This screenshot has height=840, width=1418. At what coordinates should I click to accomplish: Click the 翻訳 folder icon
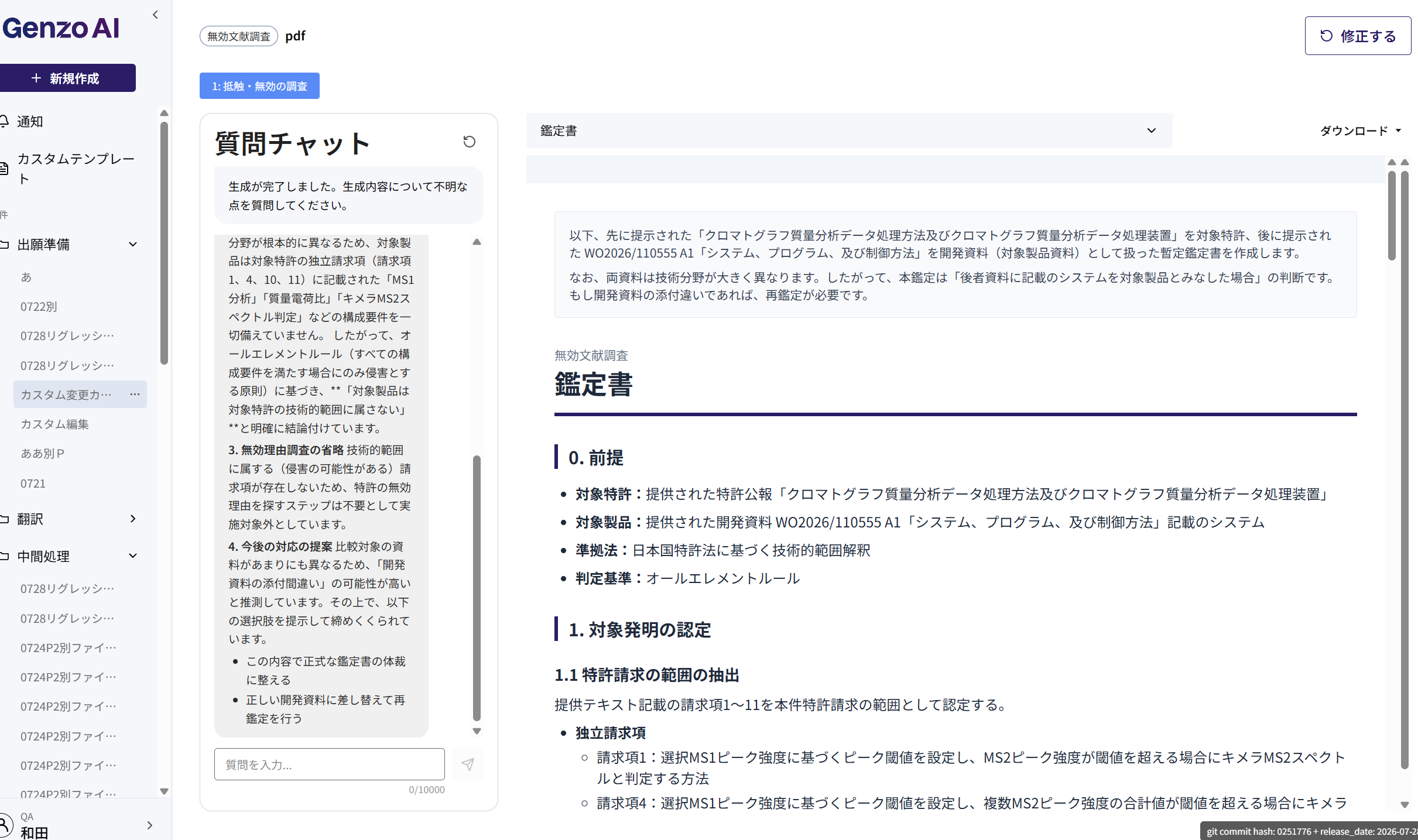(4, 519)
